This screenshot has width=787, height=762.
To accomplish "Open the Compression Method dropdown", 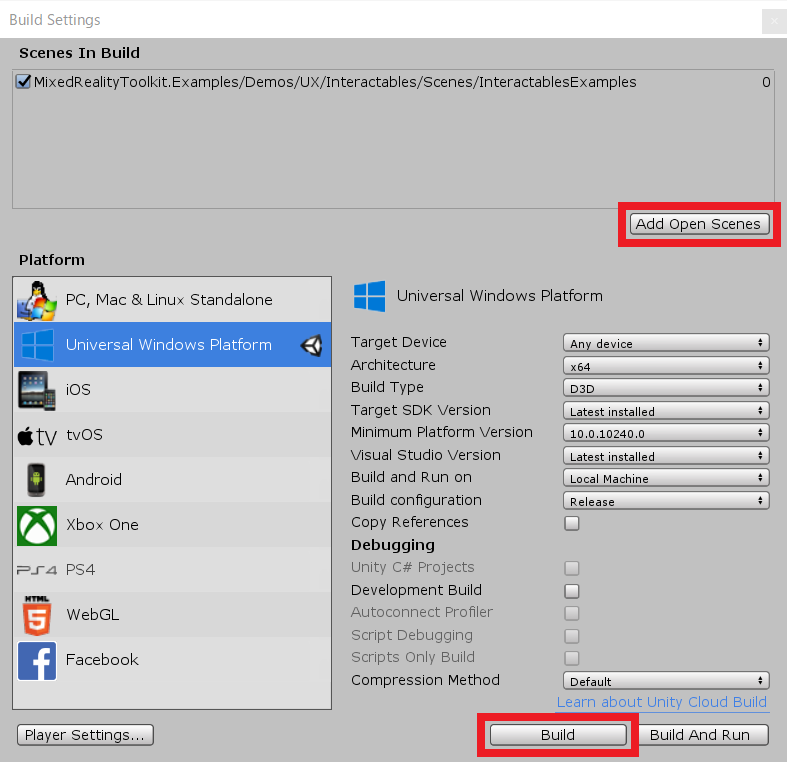I will click(x=666, y=681).
